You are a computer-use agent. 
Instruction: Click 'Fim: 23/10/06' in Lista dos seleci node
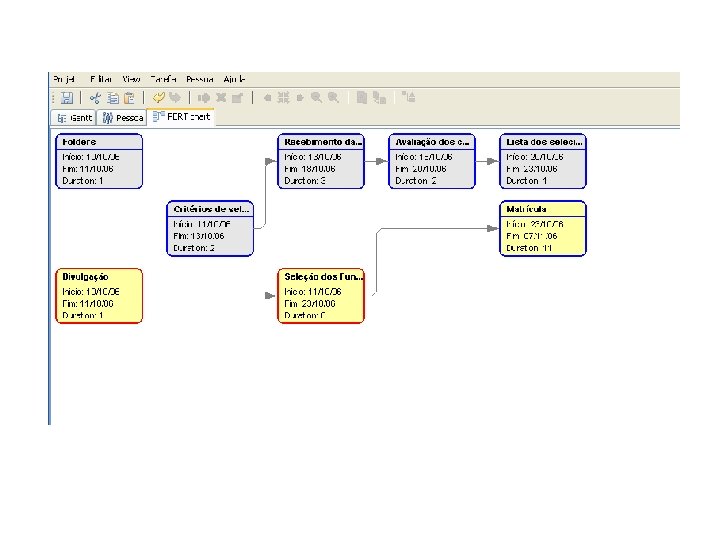(532, 169)
